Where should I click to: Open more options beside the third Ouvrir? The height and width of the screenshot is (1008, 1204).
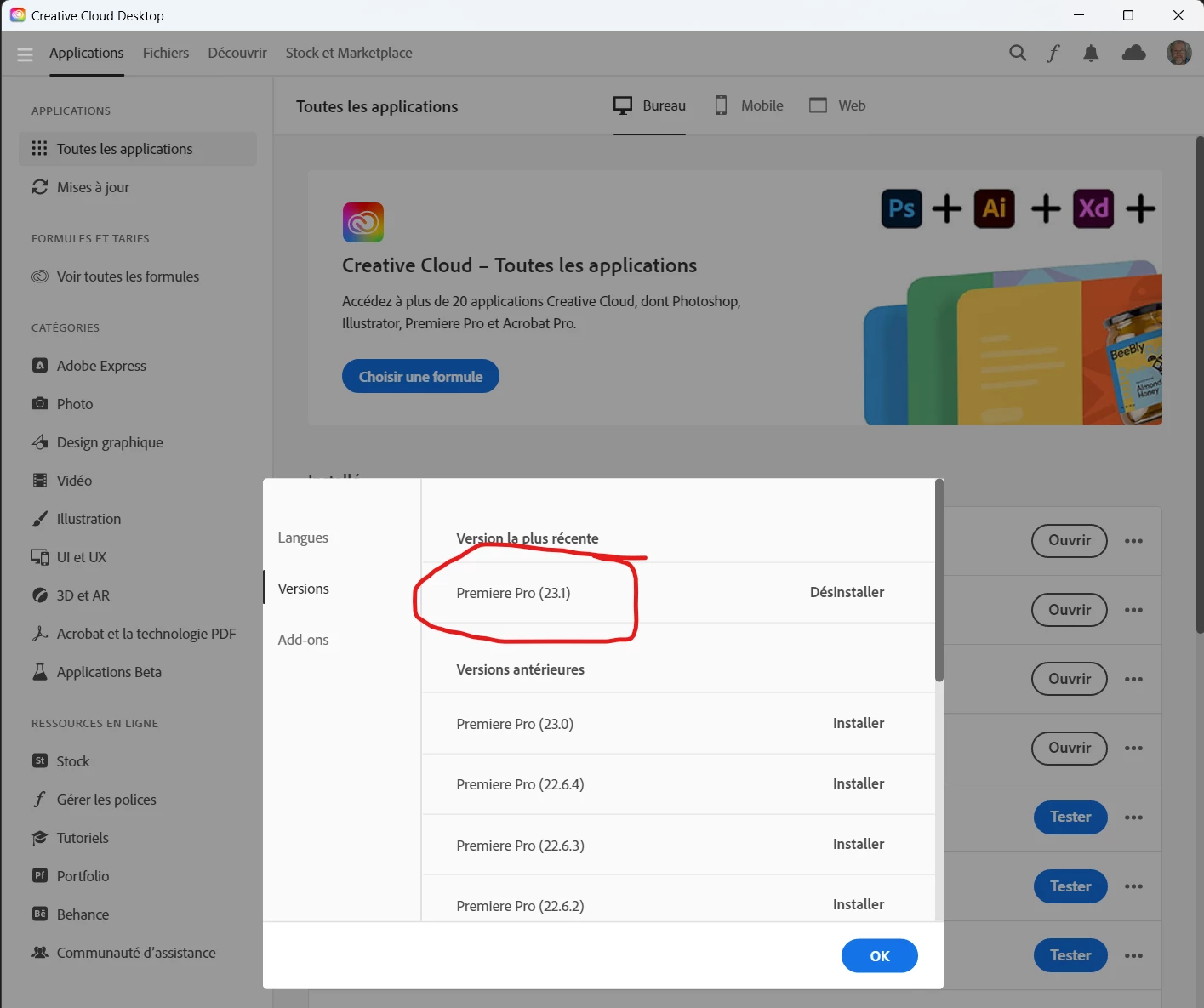coord(1133,679)
